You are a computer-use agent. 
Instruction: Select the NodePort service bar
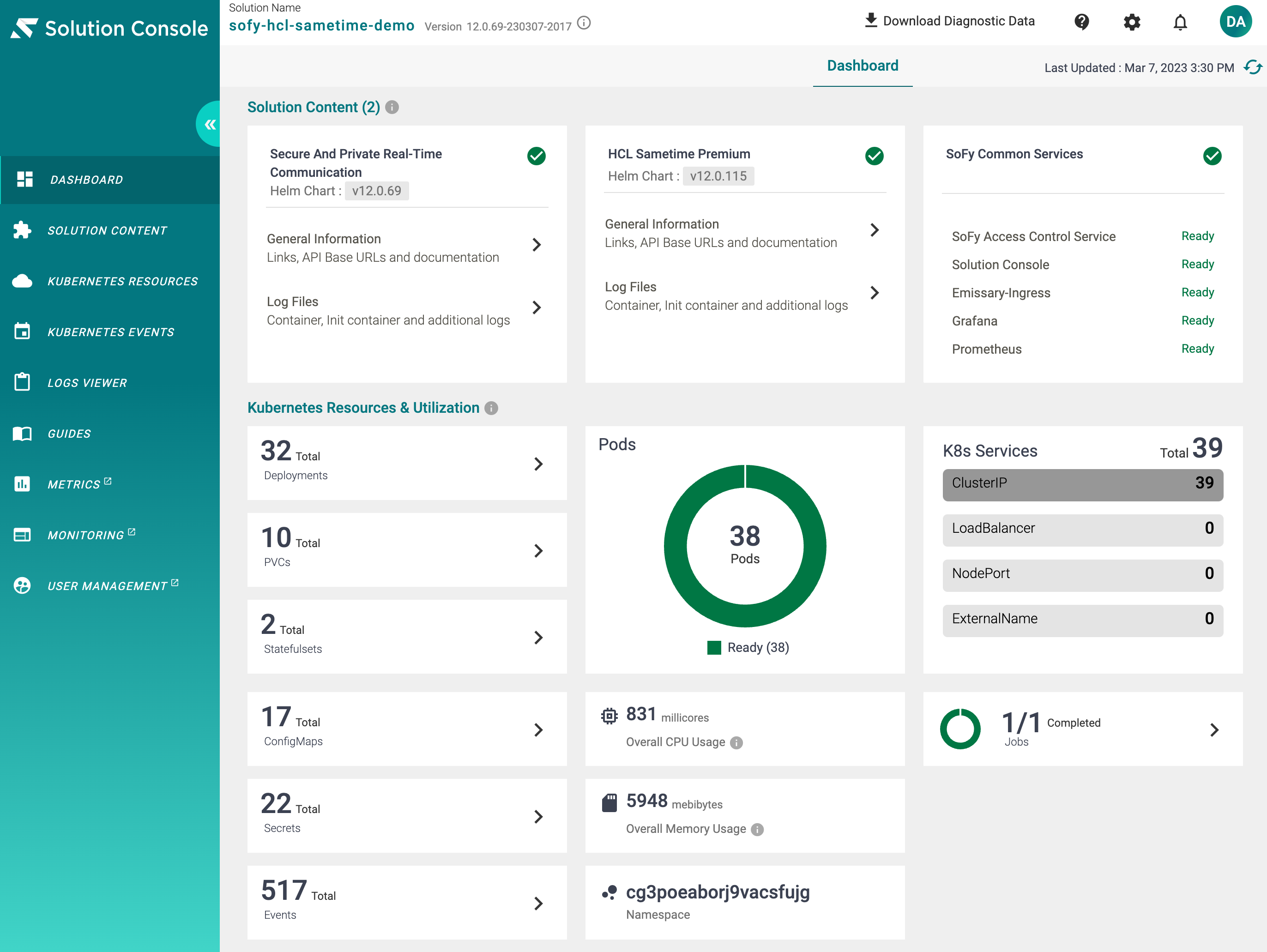tap(1083, 575)
